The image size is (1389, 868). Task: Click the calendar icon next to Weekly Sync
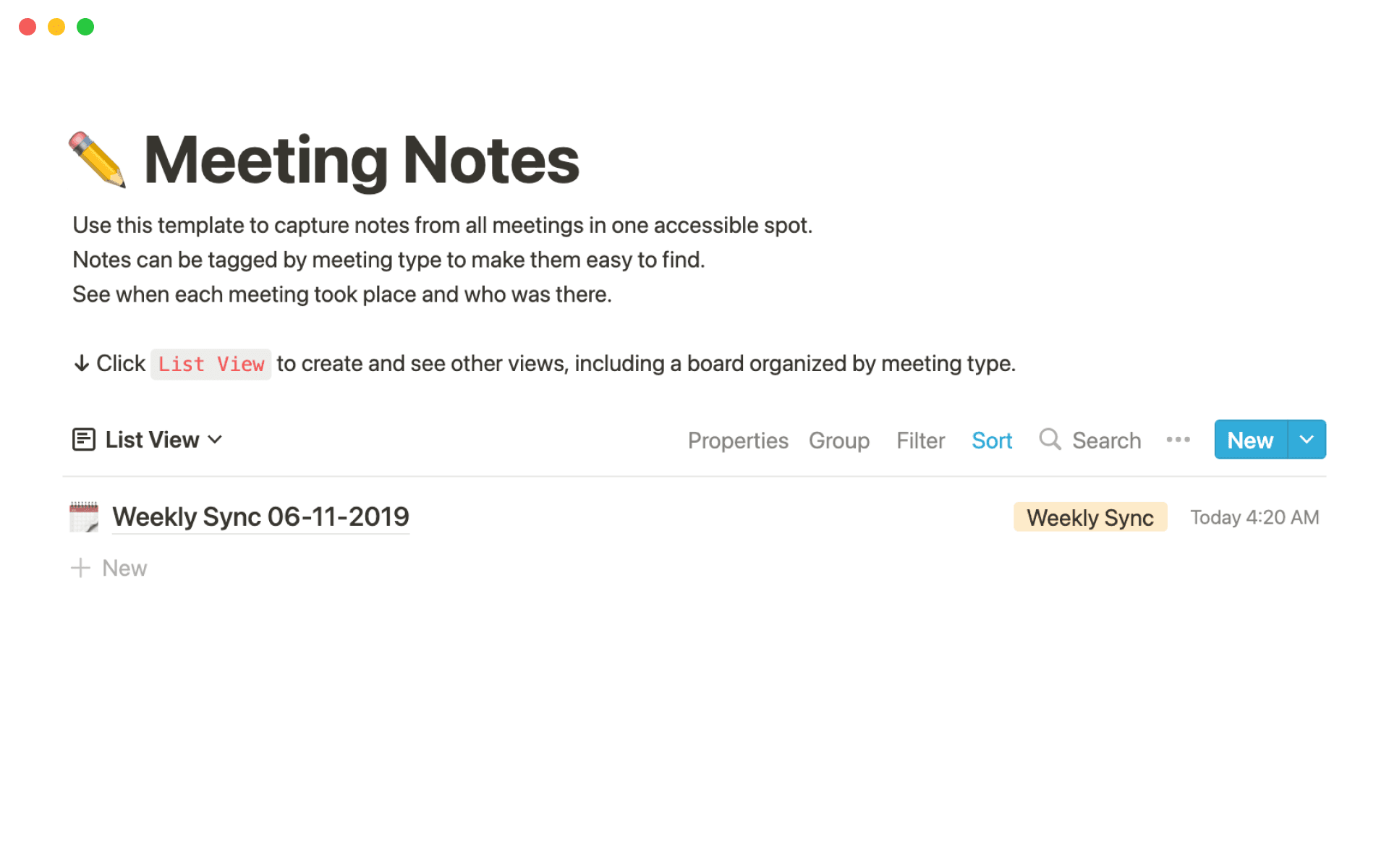tap(83, 516)
